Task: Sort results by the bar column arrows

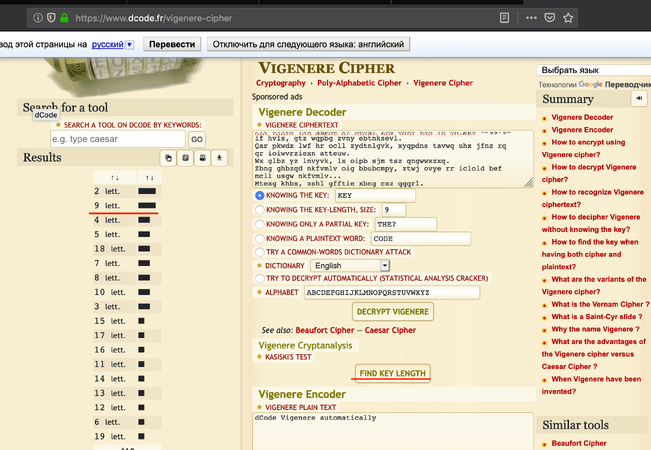Action: [149, 178]
